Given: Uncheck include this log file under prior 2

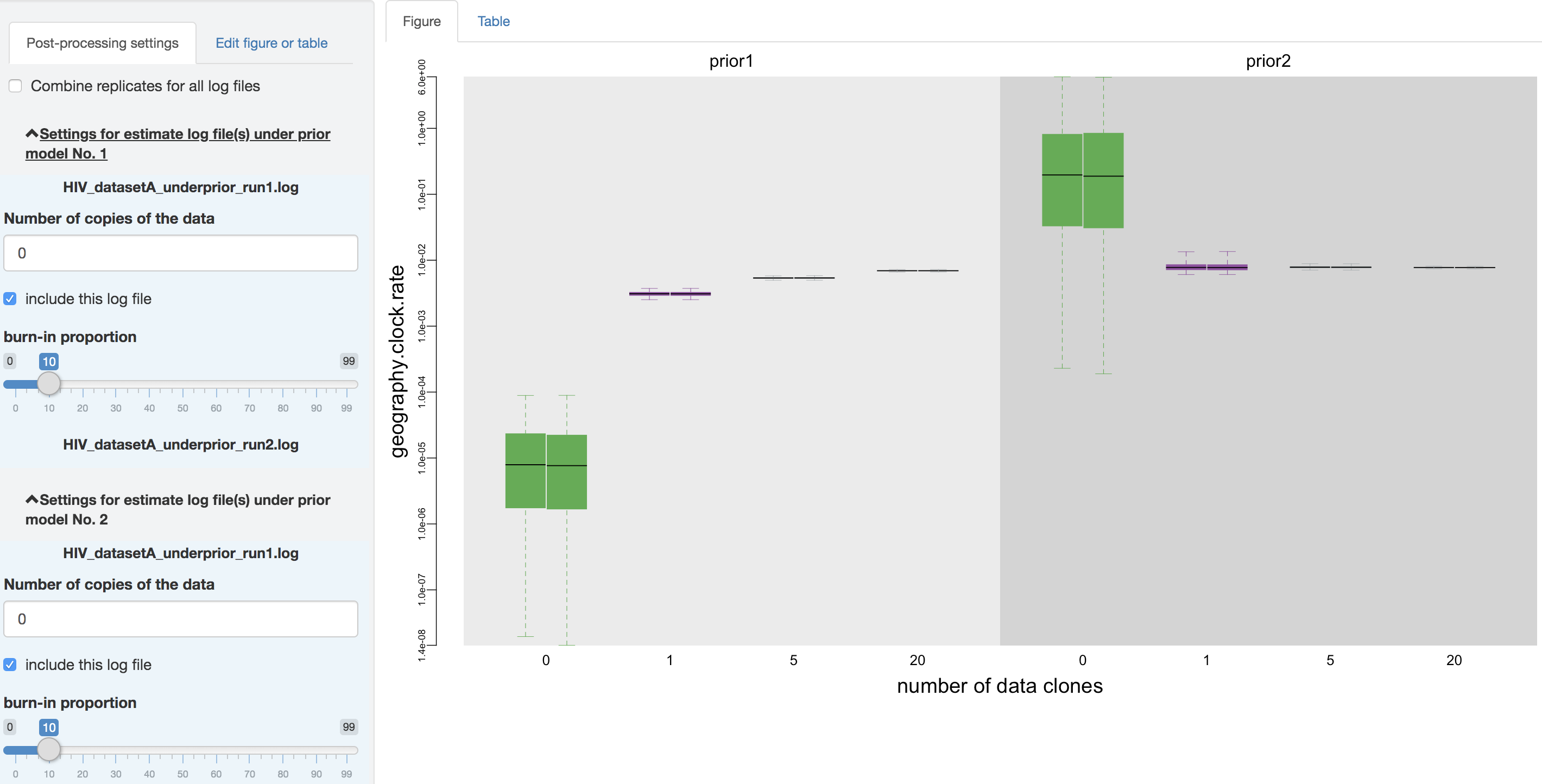Looking at the screenshot, I should 10,665.
